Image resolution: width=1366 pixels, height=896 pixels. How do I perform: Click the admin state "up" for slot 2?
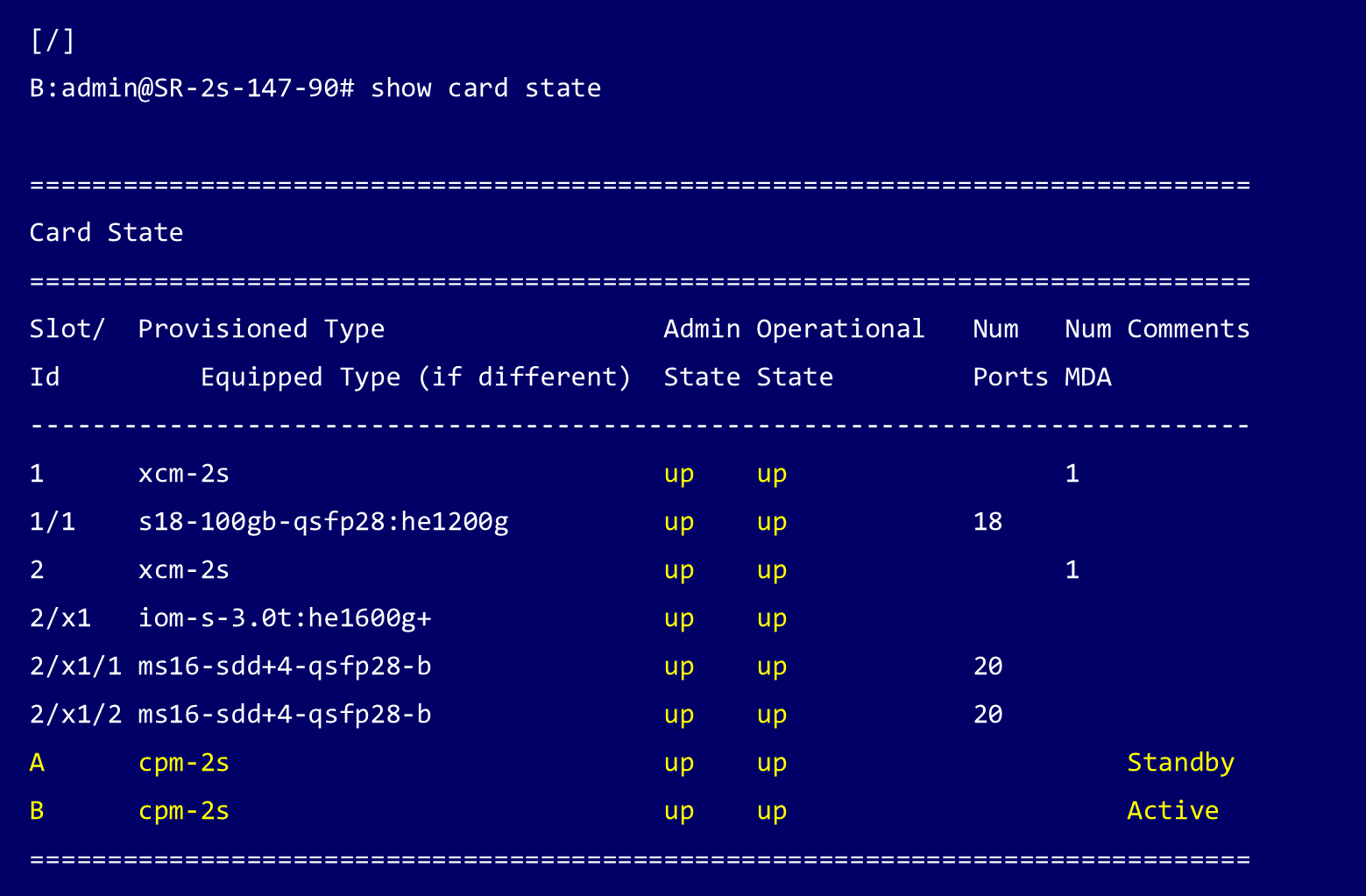click(679, 571)
